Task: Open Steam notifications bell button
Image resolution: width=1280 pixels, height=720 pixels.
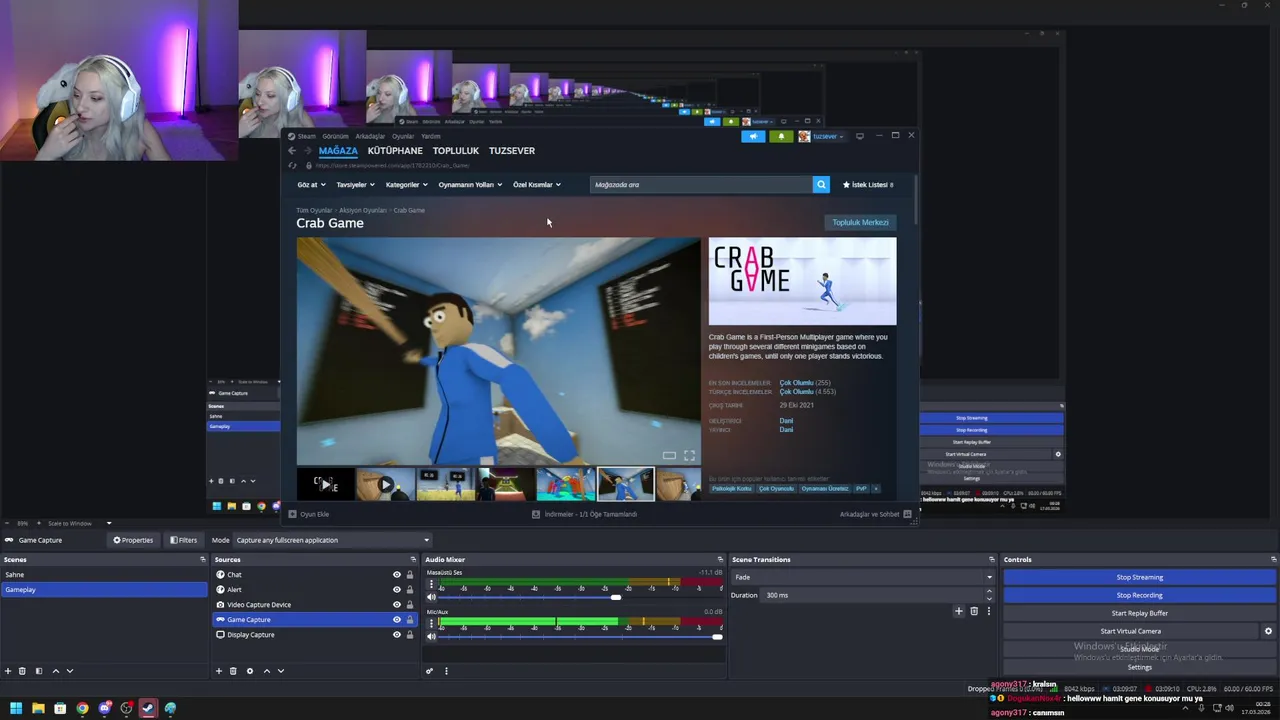Action: [x=781, y=136]
